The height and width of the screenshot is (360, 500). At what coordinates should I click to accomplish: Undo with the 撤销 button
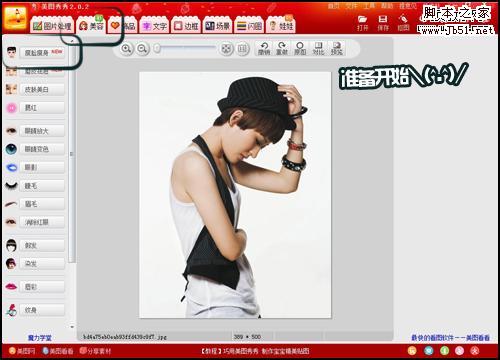[x=264, y=49]
